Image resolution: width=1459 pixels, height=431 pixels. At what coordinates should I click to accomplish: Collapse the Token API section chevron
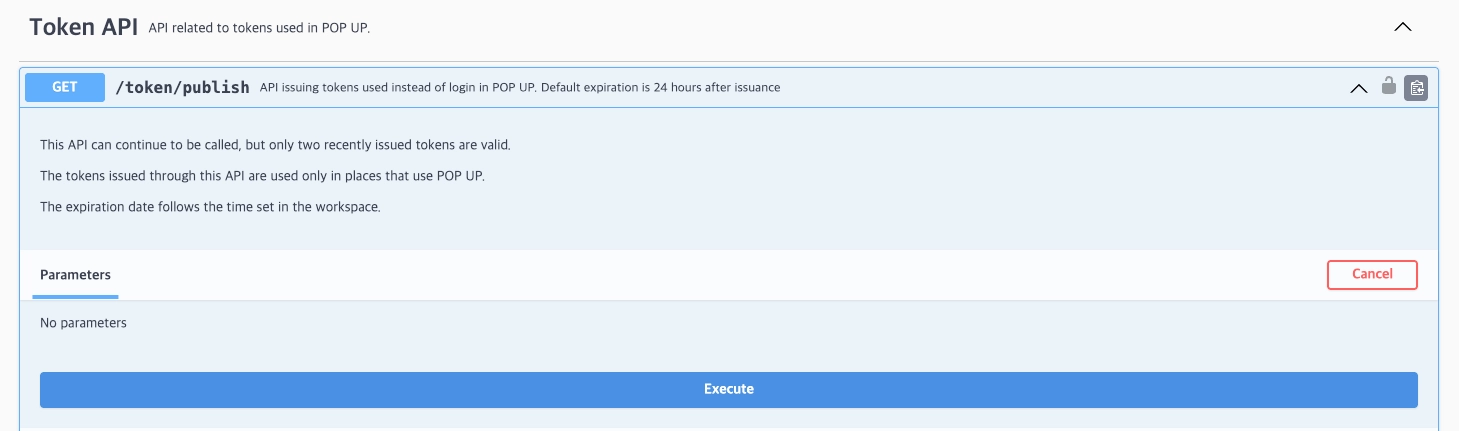(x=1403, y=27)
